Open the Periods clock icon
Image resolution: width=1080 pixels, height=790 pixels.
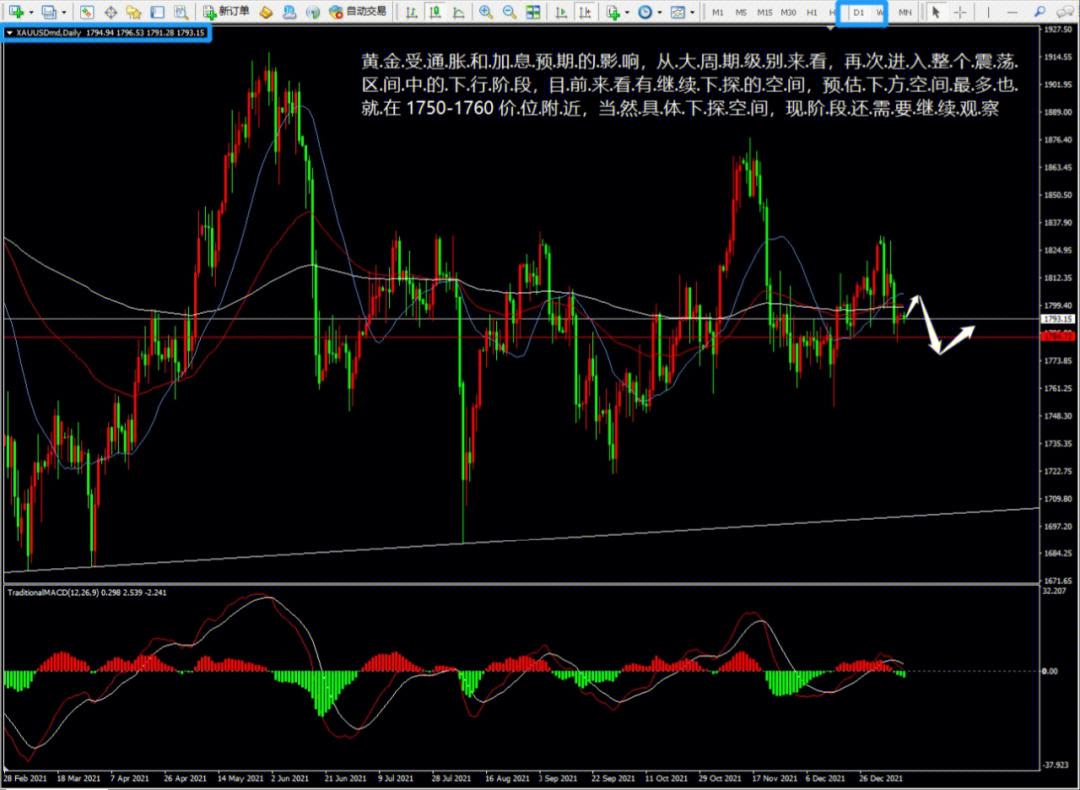point(645,12)
